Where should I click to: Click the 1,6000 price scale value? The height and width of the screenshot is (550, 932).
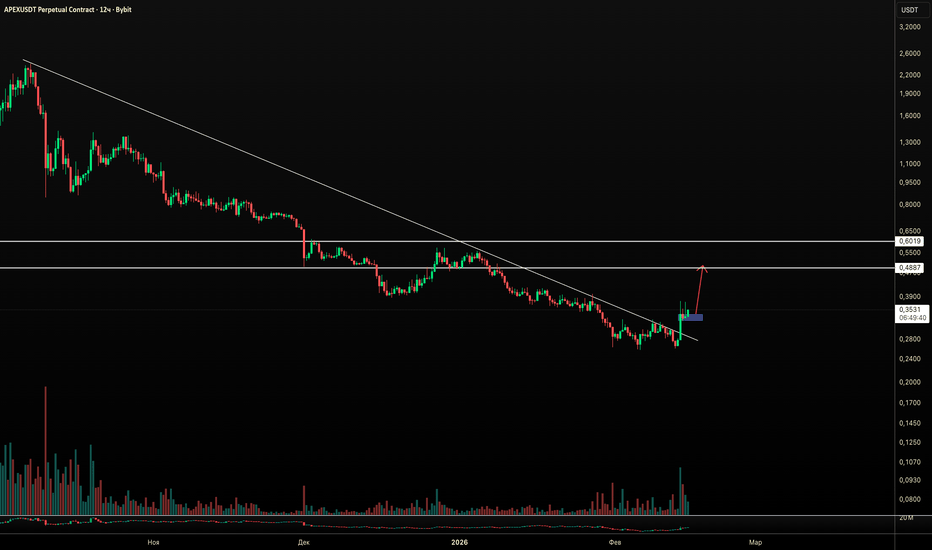[x=910, y=116]
